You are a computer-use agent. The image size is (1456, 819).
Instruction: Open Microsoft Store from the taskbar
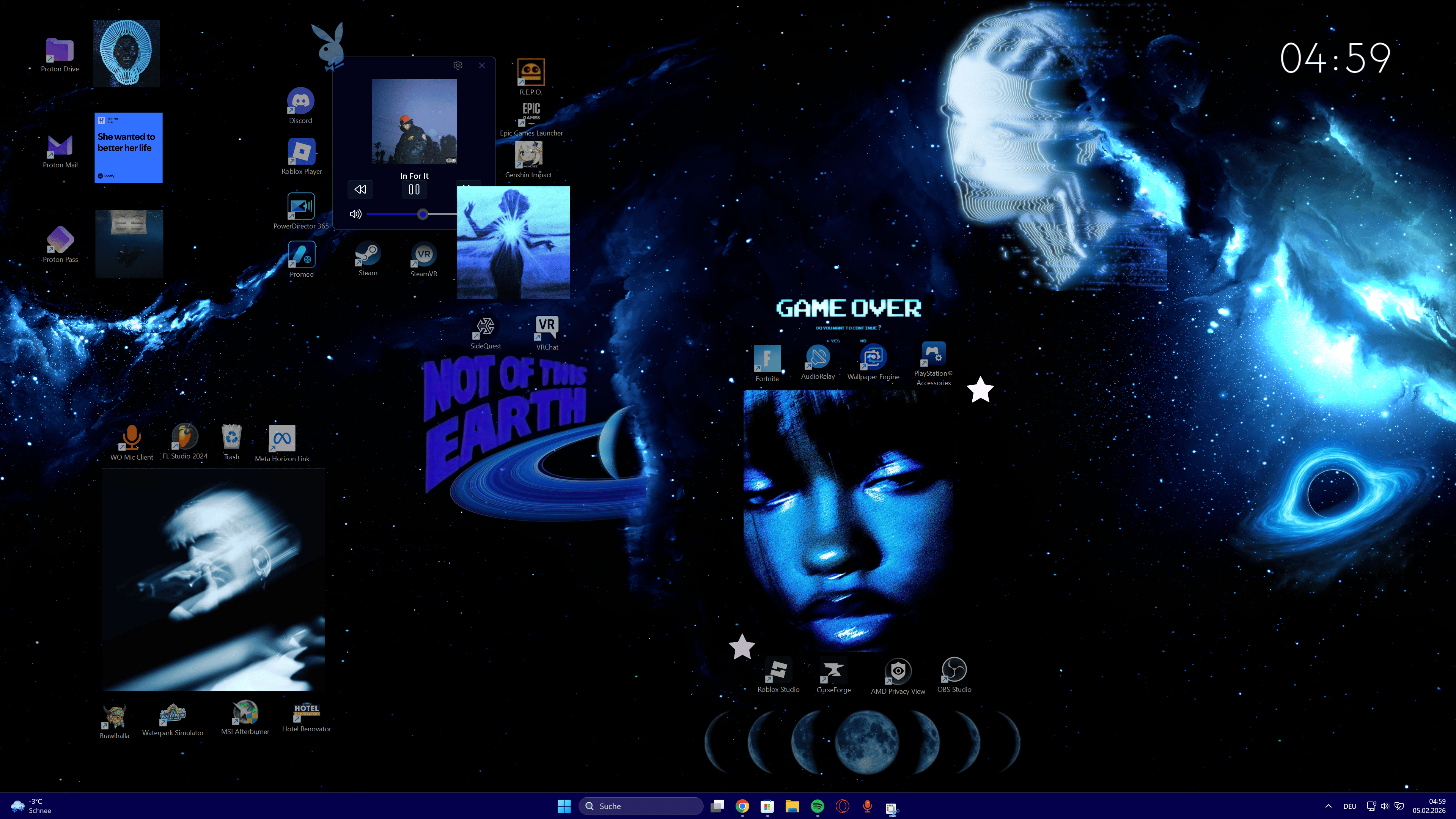tap(767, 806)
